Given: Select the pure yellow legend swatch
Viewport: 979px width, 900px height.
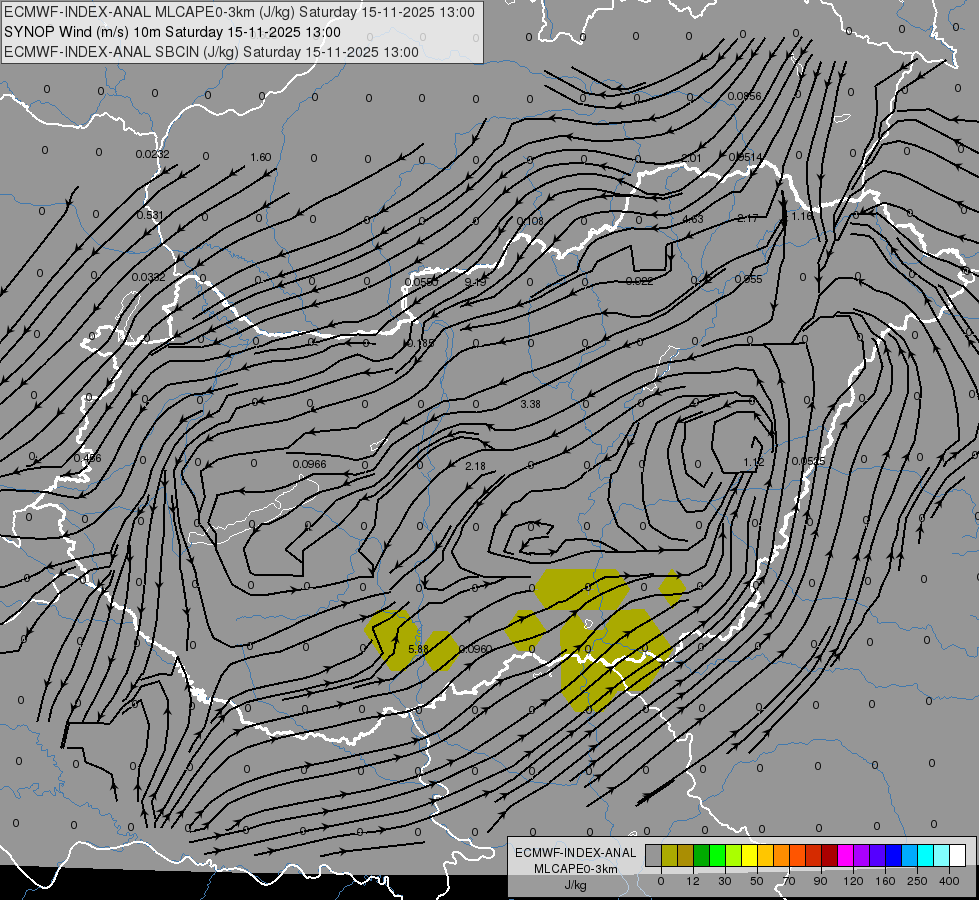Looking at the screenshot, I should (x=749, y=855).
